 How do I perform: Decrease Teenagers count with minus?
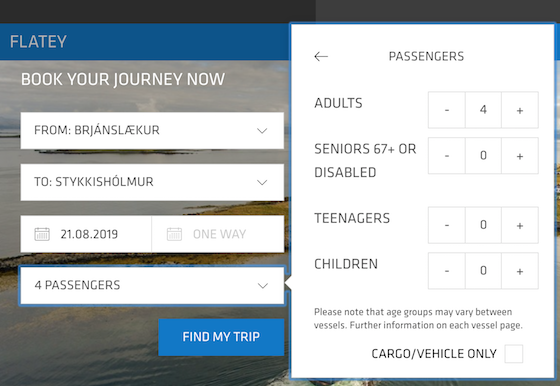447,225
